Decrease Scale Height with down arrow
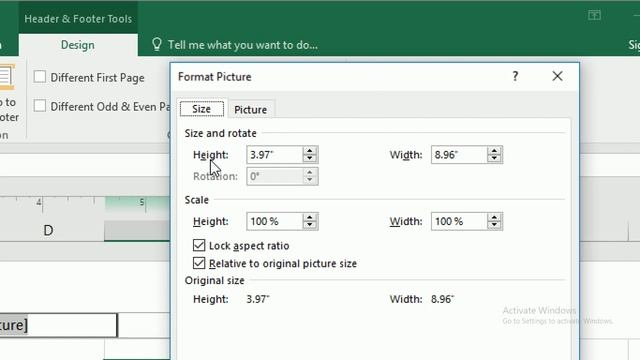This screenshot has width=640, height=360. [x=310, y=225]
